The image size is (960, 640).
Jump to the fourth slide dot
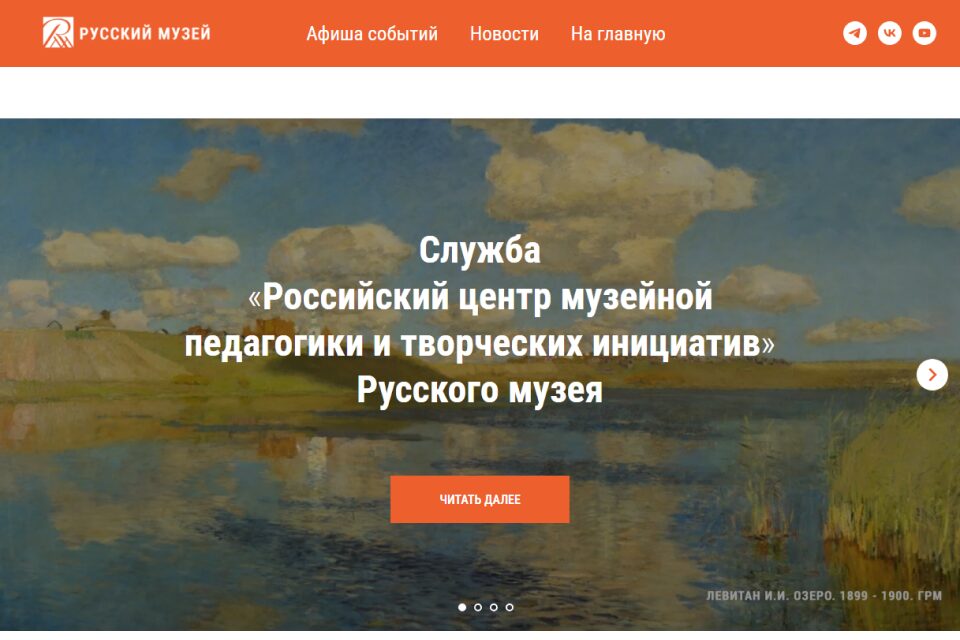click(x=509, y=607)
